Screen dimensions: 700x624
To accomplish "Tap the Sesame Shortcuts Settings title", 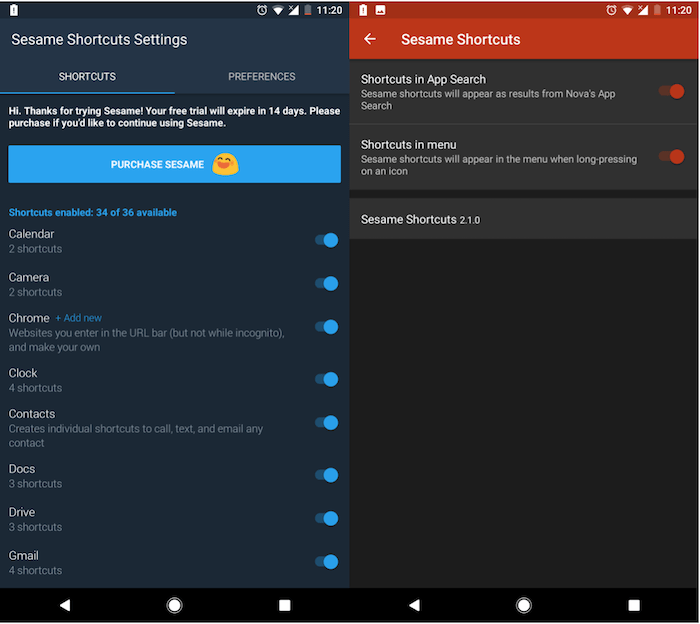I will [99, 39].
